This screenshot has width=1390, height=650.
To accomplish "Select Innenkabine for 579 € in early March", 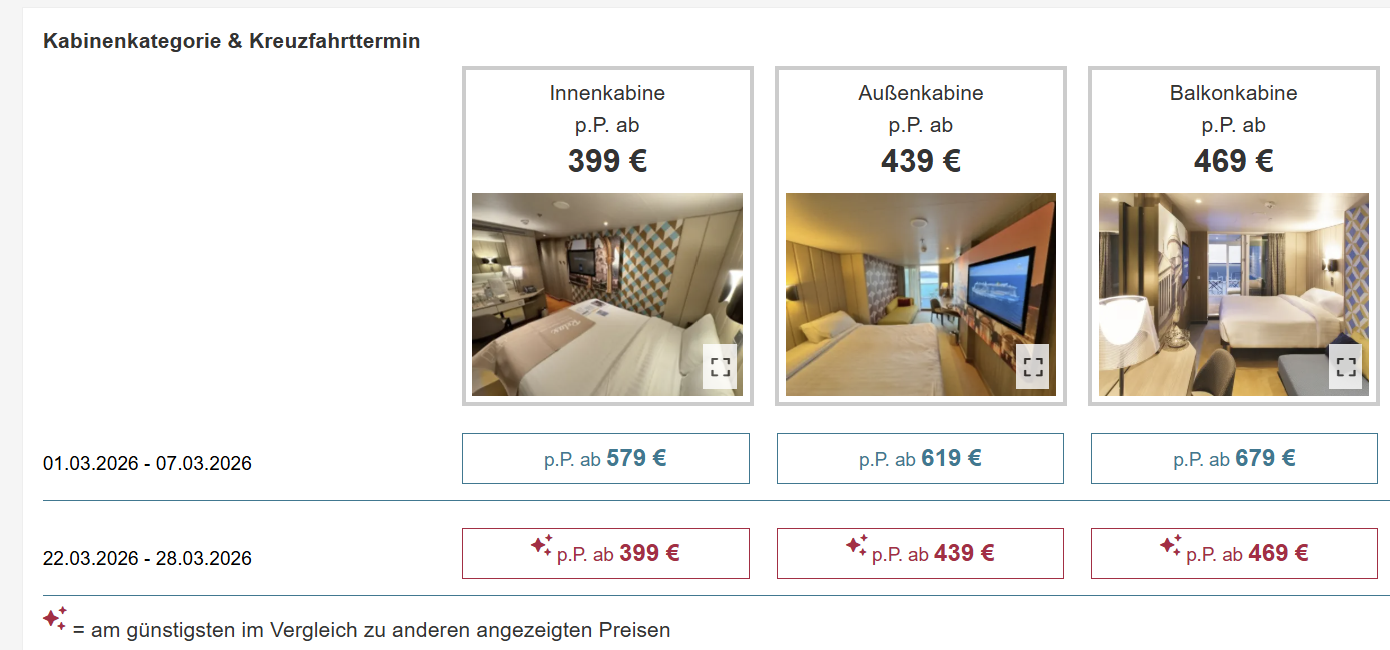I will click(606, 459).
